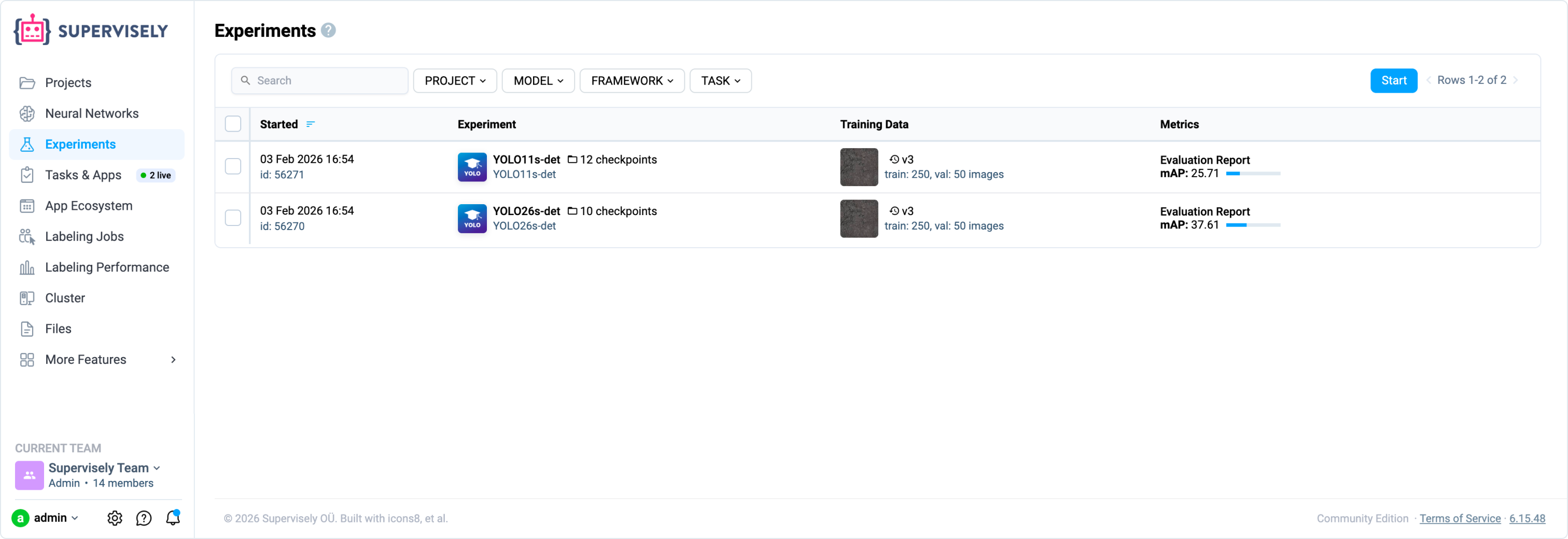Select all experiments with header checkbox

[233, 124]
